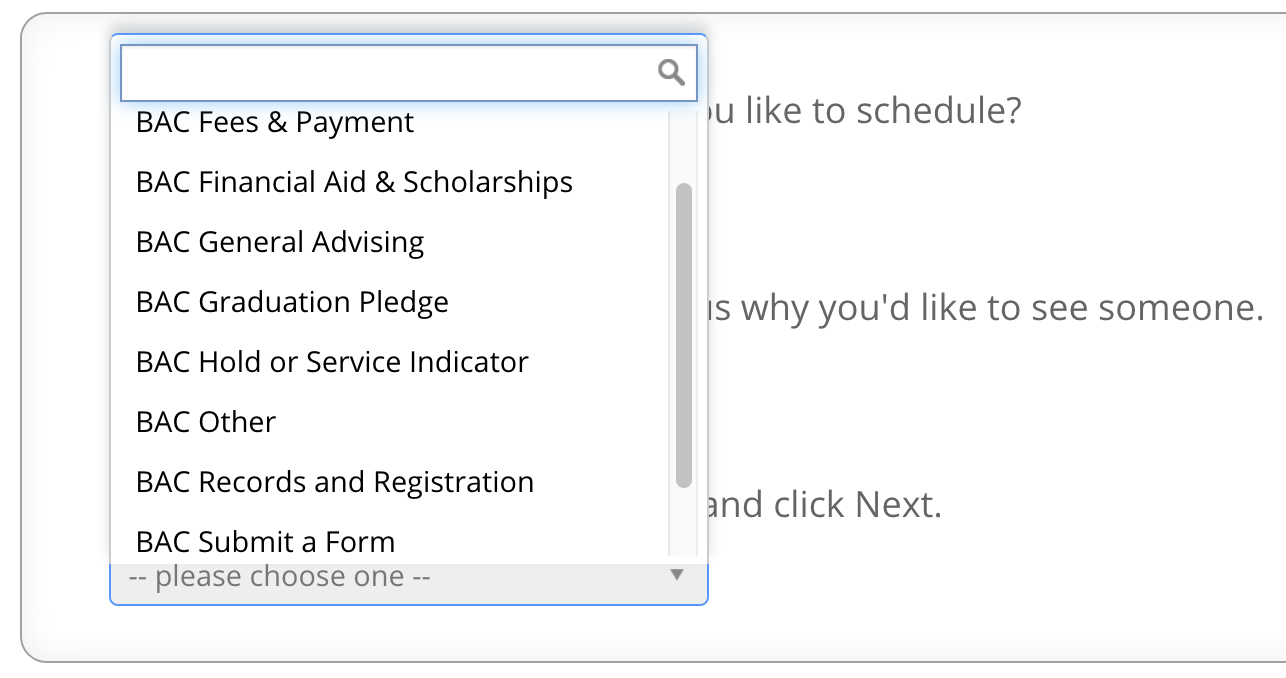
Task: Pick the BAC General Advising option
Action: click(280, 242)
